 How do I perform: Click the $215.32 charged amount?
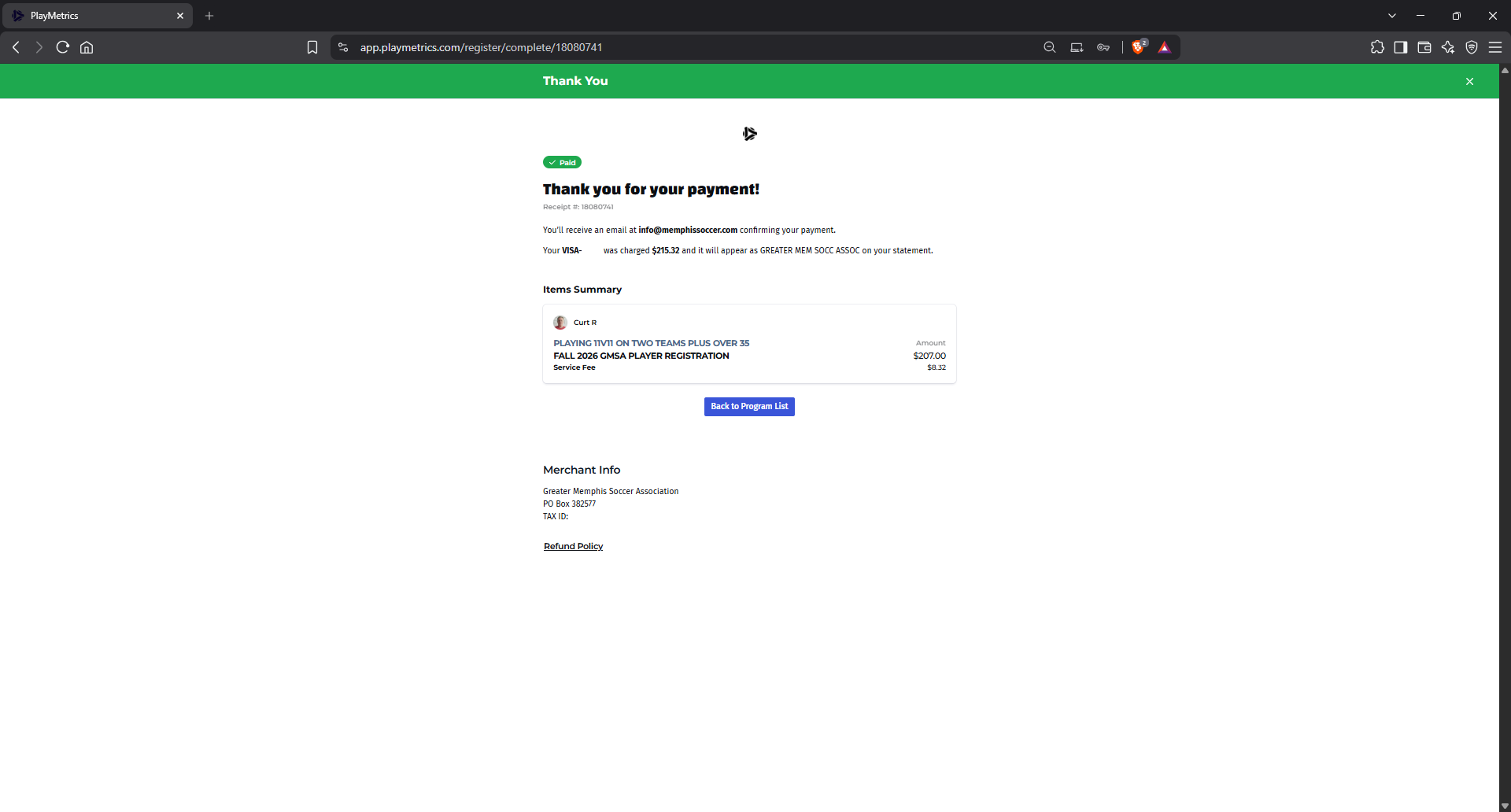click(x=666, y=251)
